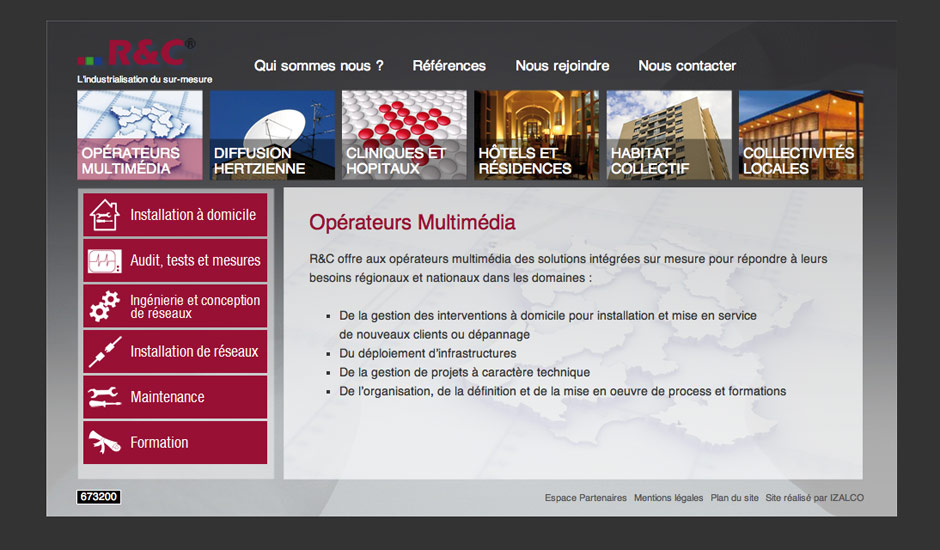Viewport: 940px width, 550px height.
Task: Click the house icon for Installation à domicile
Action: pos(104,215)
